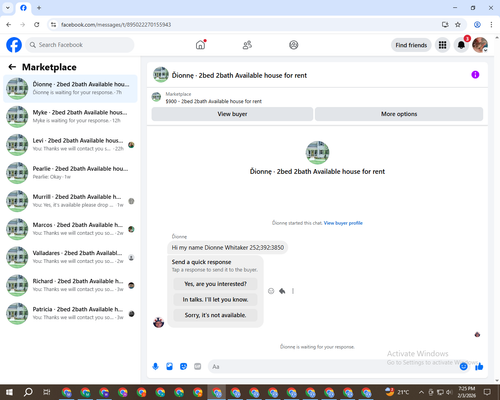The image size is (500, 400).
Task: Open Myke conversation in list
Action: pyautogui.click(x=70, y=117)
